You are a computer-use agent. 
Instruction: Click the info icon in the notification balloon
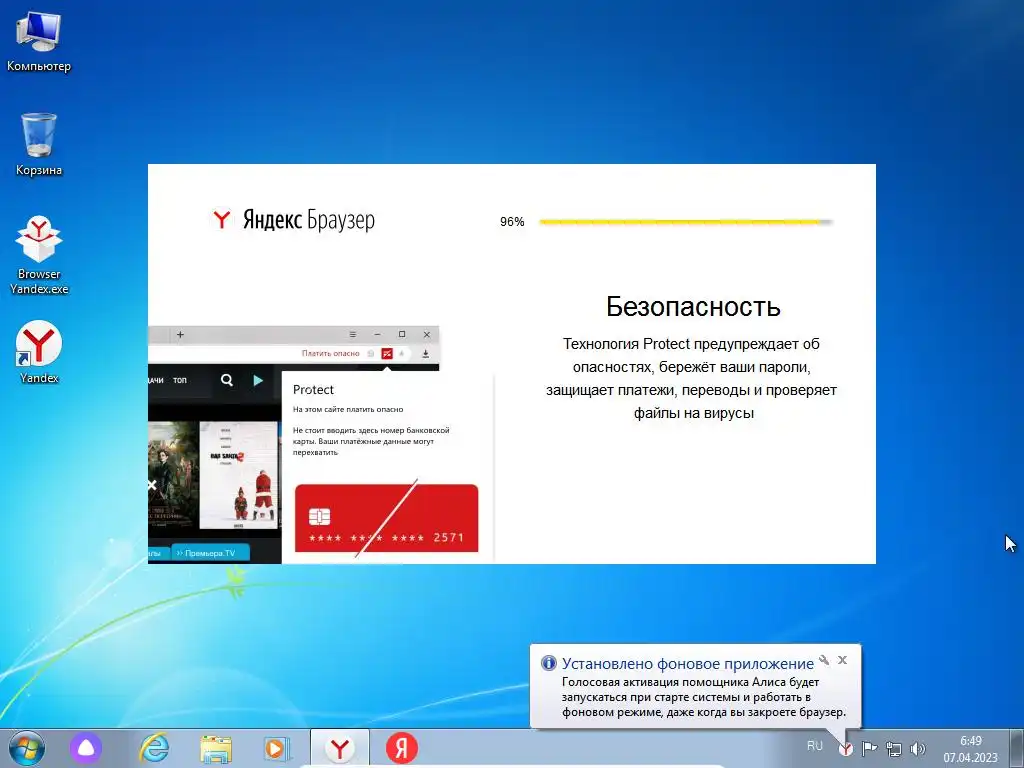pos(549,664)
